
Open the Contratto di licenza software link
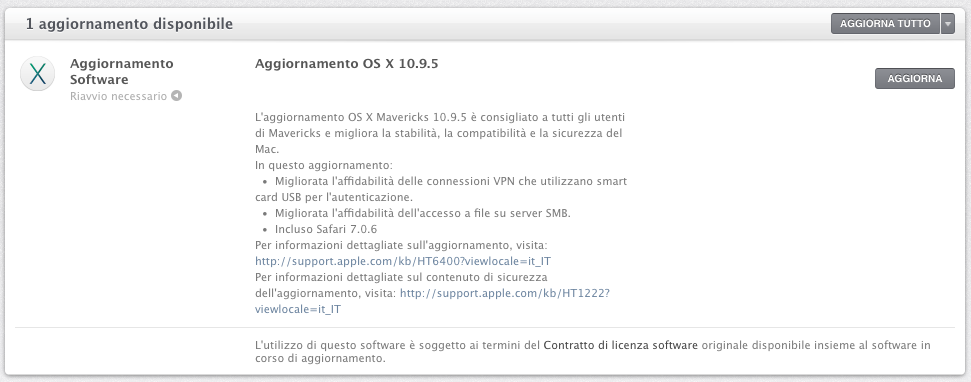[x=620, y=345]
